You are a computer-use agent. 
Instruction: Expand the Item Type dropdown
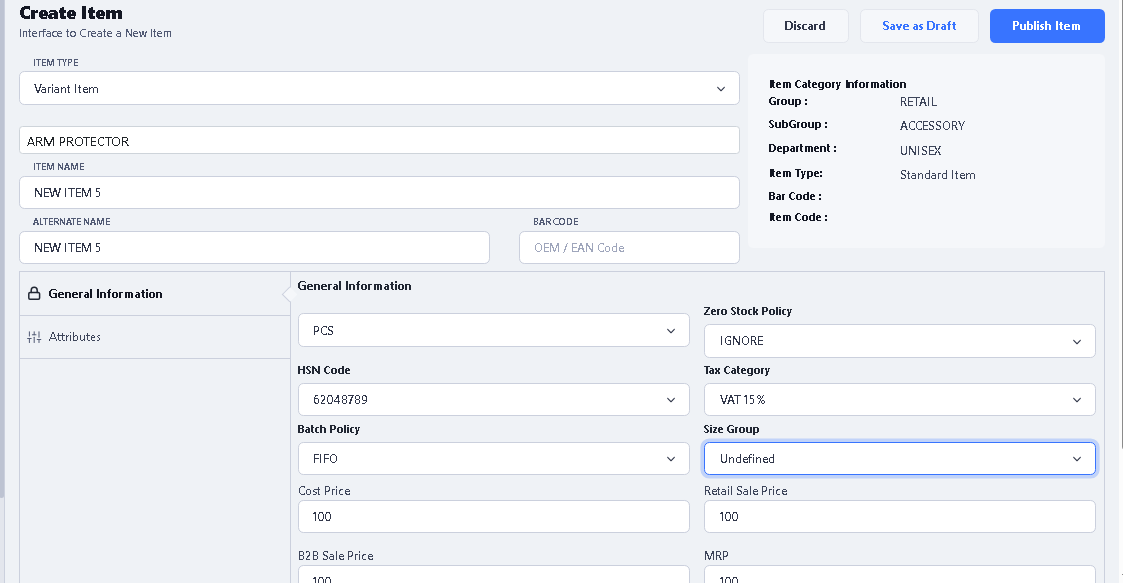coord(379,88)
